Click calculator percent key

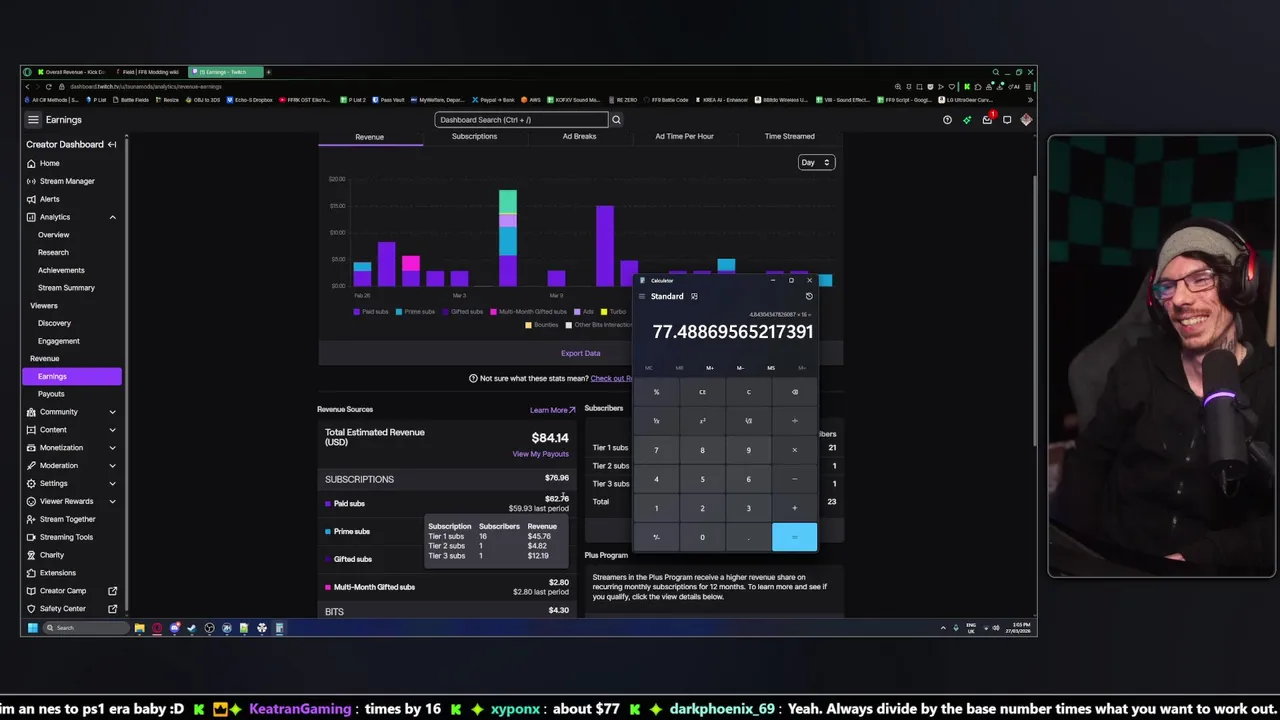pos(656,392)
